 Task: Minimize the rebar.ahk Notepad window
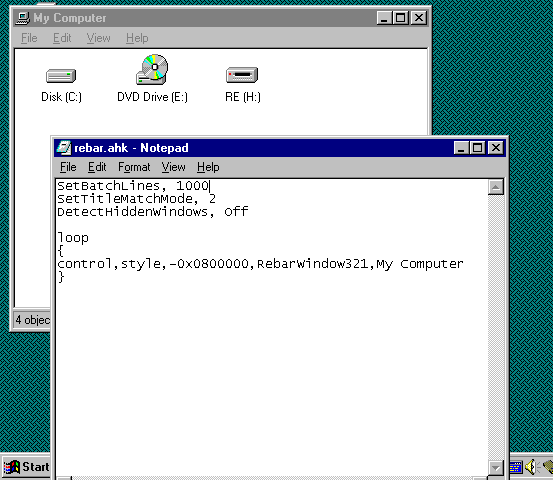(x=461, y=148)
